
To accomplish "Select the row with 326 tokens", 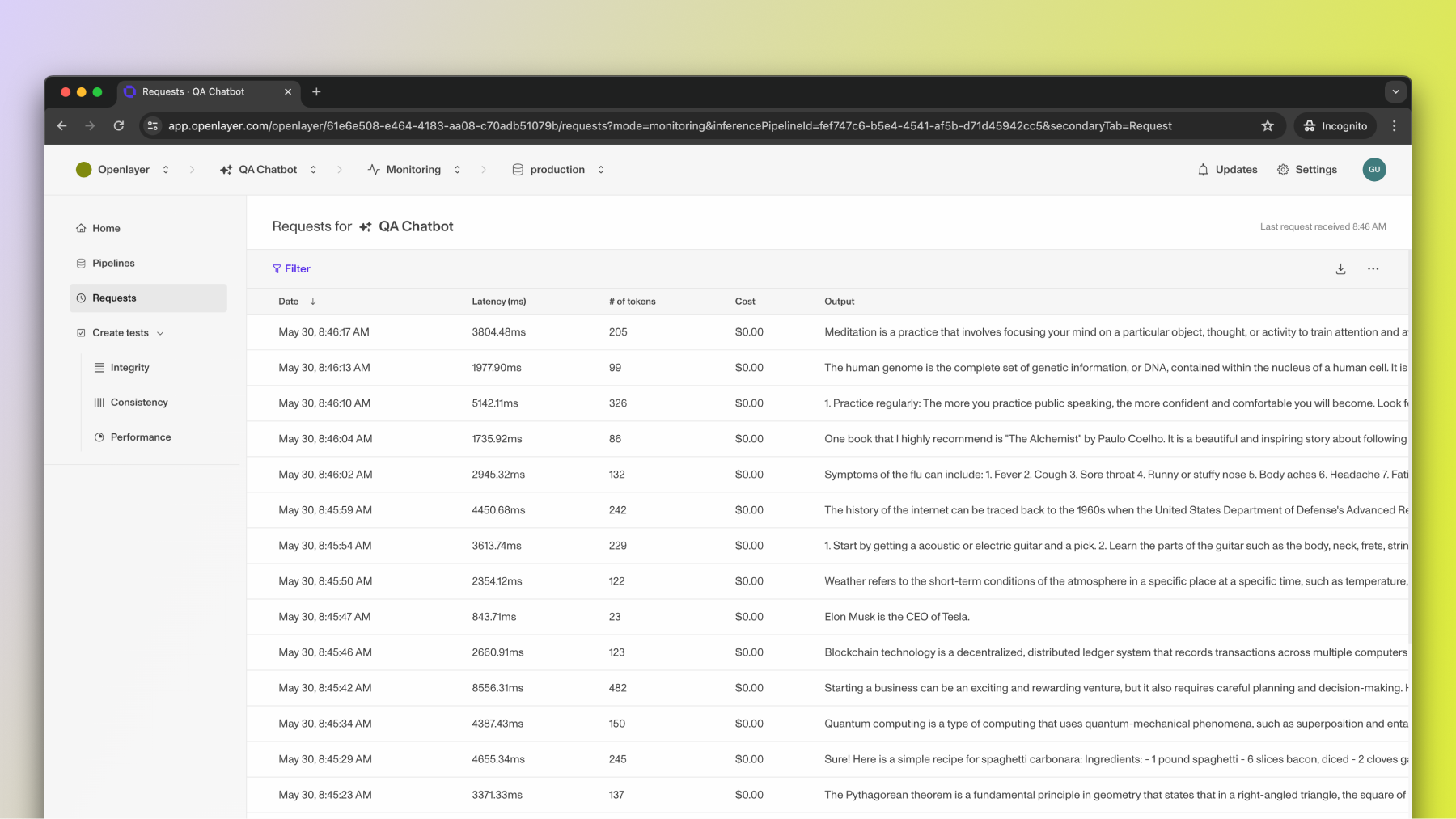I will tap(828, 403).
